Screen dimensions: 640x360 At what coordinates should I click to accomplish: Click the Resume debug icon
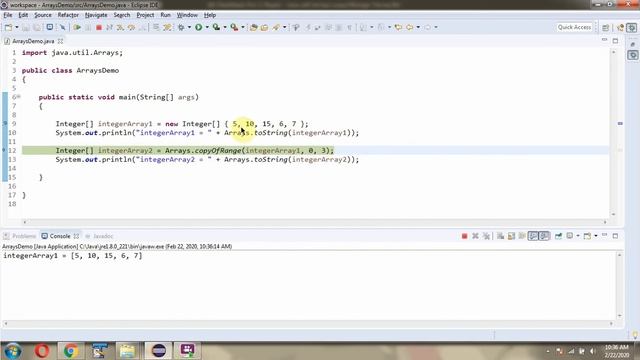pyautogui.click(x=77, y=27)
